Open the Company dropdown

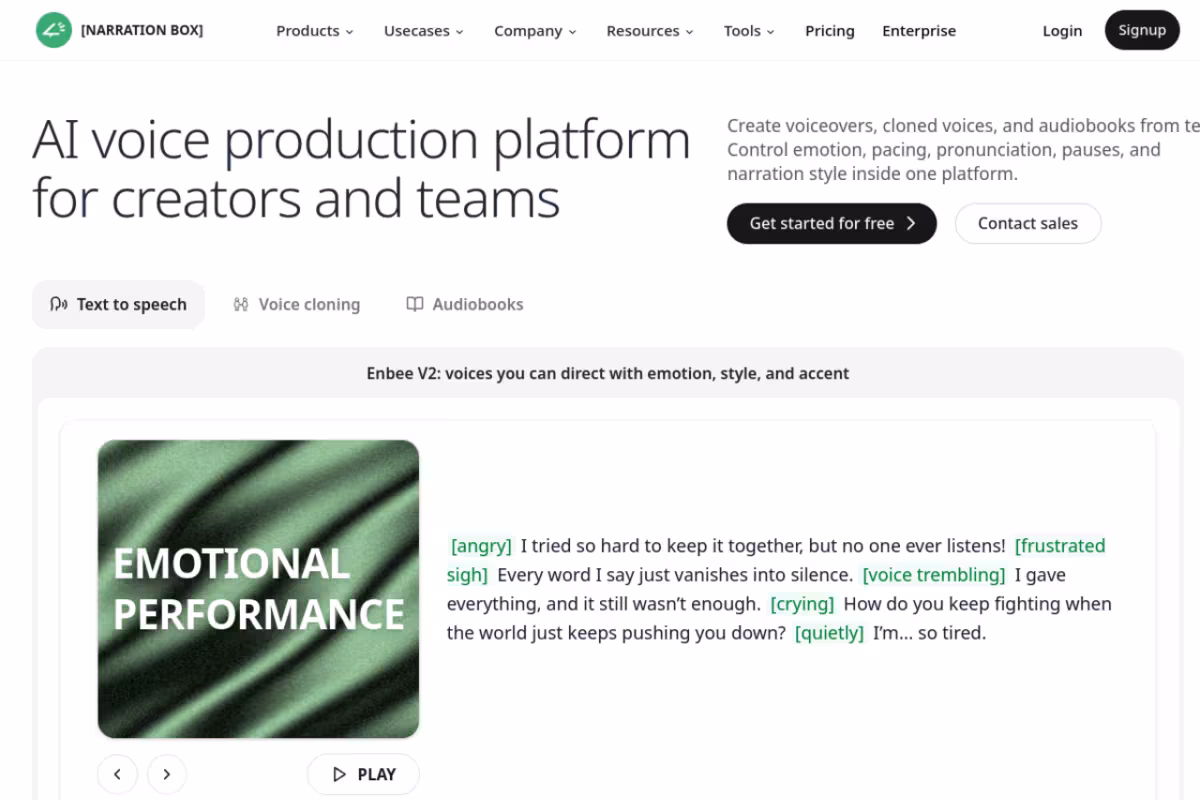[535, 31]
